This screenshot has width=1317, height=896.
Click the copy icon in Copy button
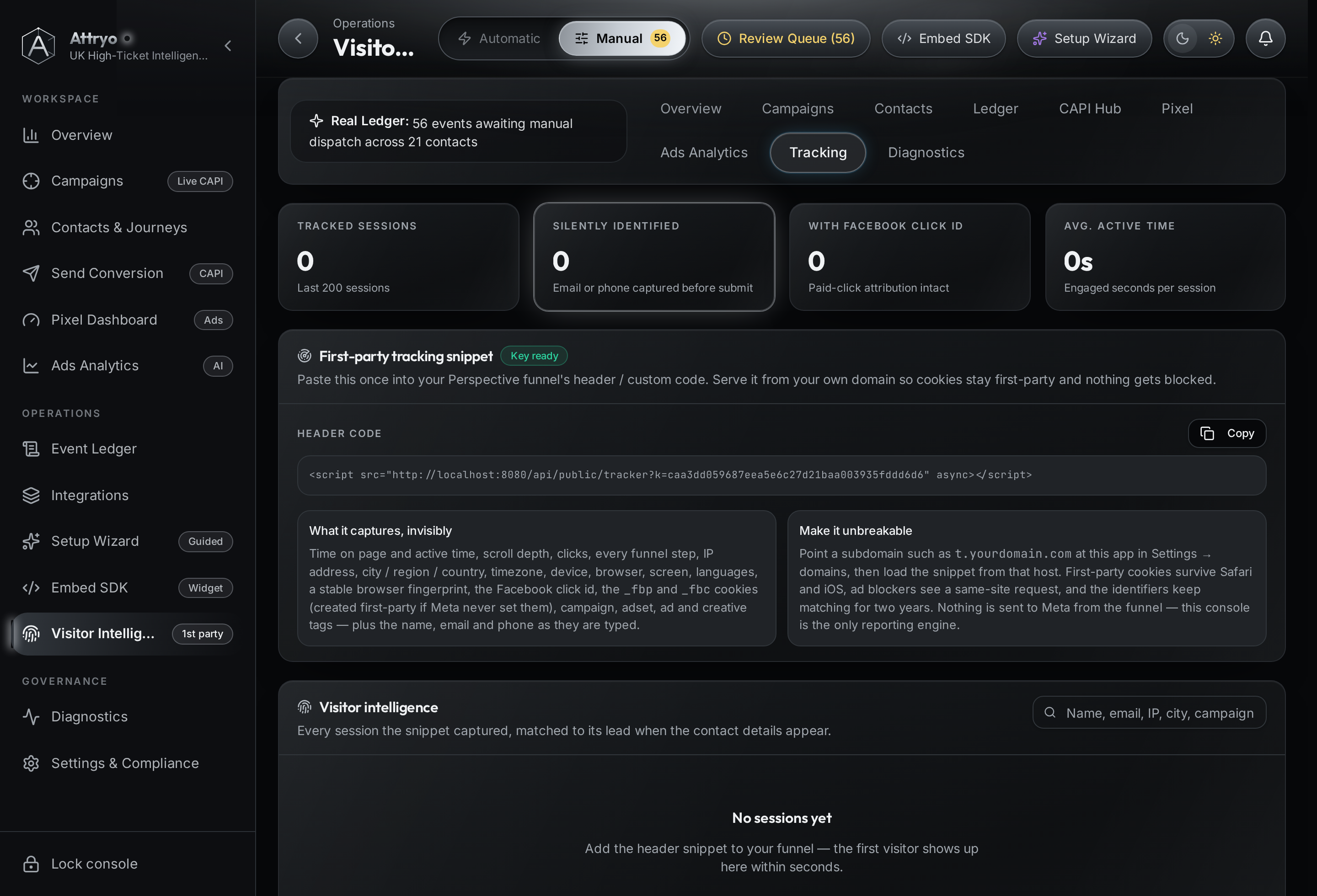coord(1207,433)
